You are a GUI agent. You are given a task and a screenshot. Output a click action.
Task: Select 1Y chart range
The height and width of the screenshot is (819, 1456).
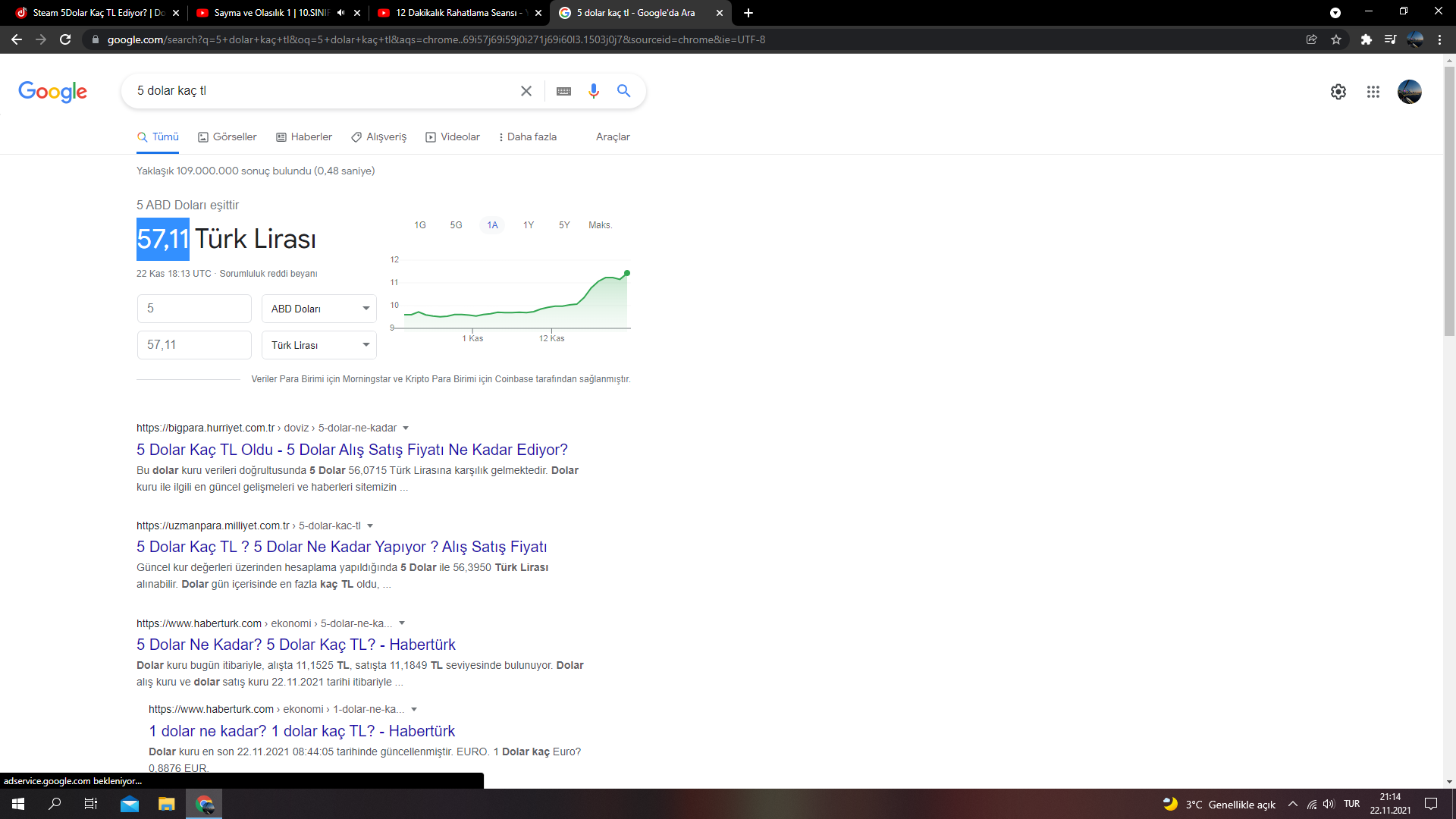tap(529, 225)
